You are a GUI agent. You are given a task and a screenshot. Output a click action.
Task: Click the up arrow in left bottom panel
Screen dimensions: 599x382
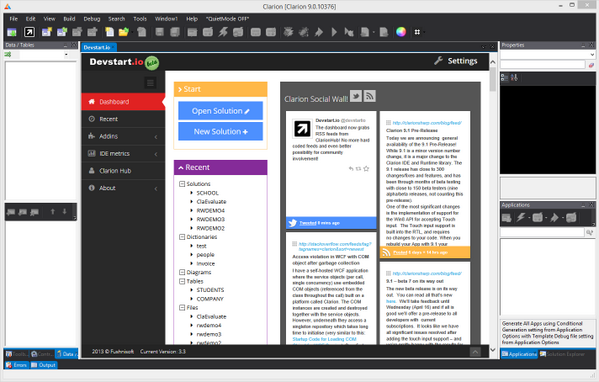click(53, 212)
